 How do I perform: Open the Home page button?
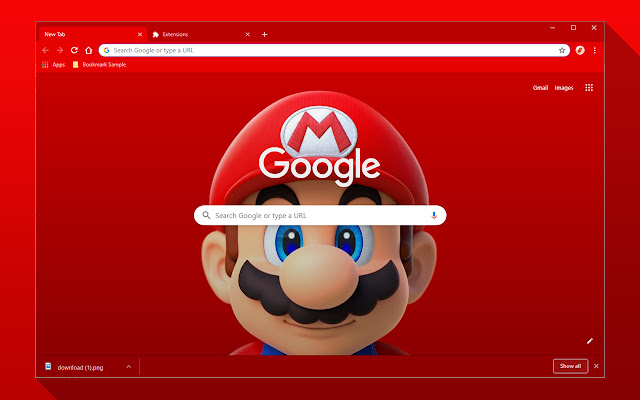point(89,50)
